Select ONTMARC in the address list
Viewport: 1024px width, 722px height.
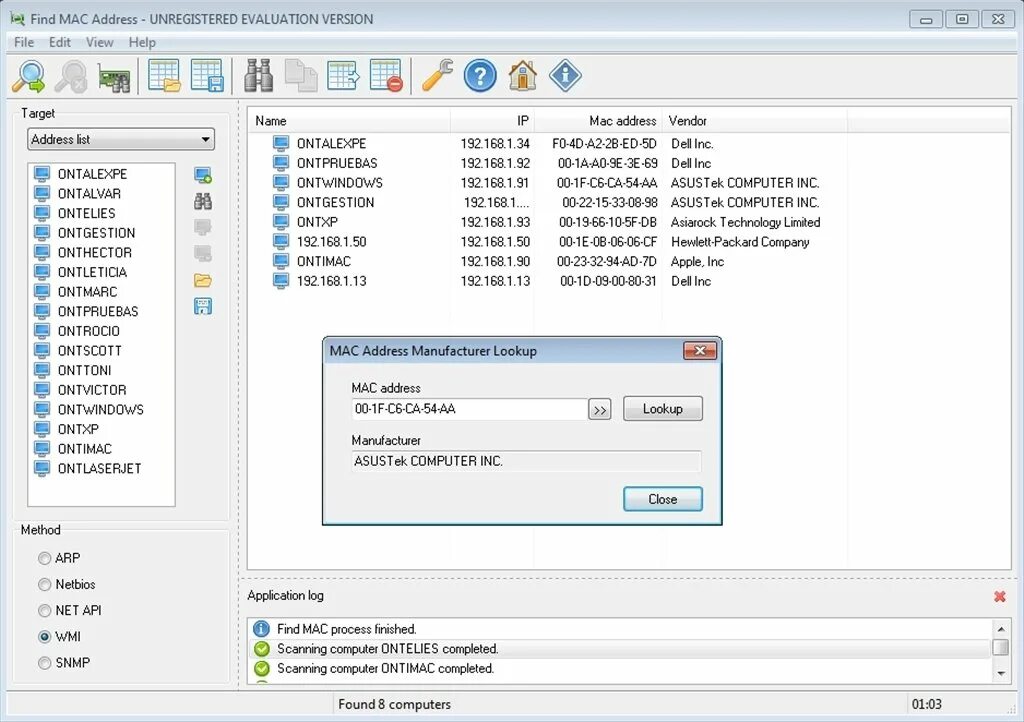pyautogui.click(x=88, y=291)
